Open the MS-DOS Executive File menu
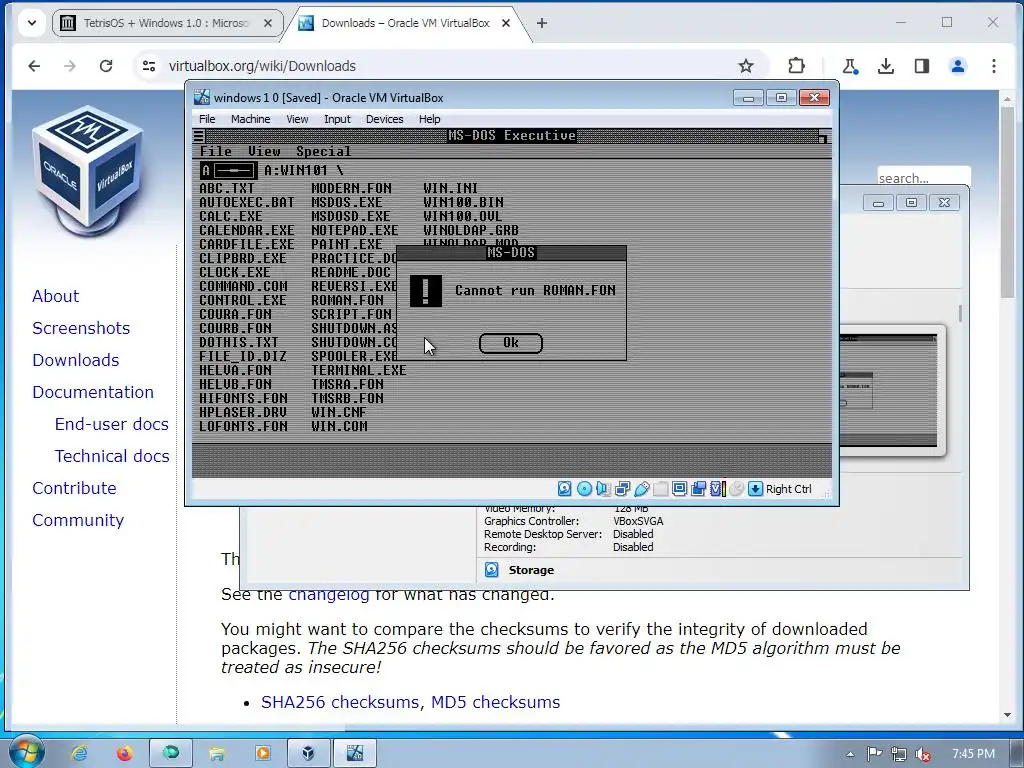This screenshot has width=1024, height=768. tap(216, 152)
